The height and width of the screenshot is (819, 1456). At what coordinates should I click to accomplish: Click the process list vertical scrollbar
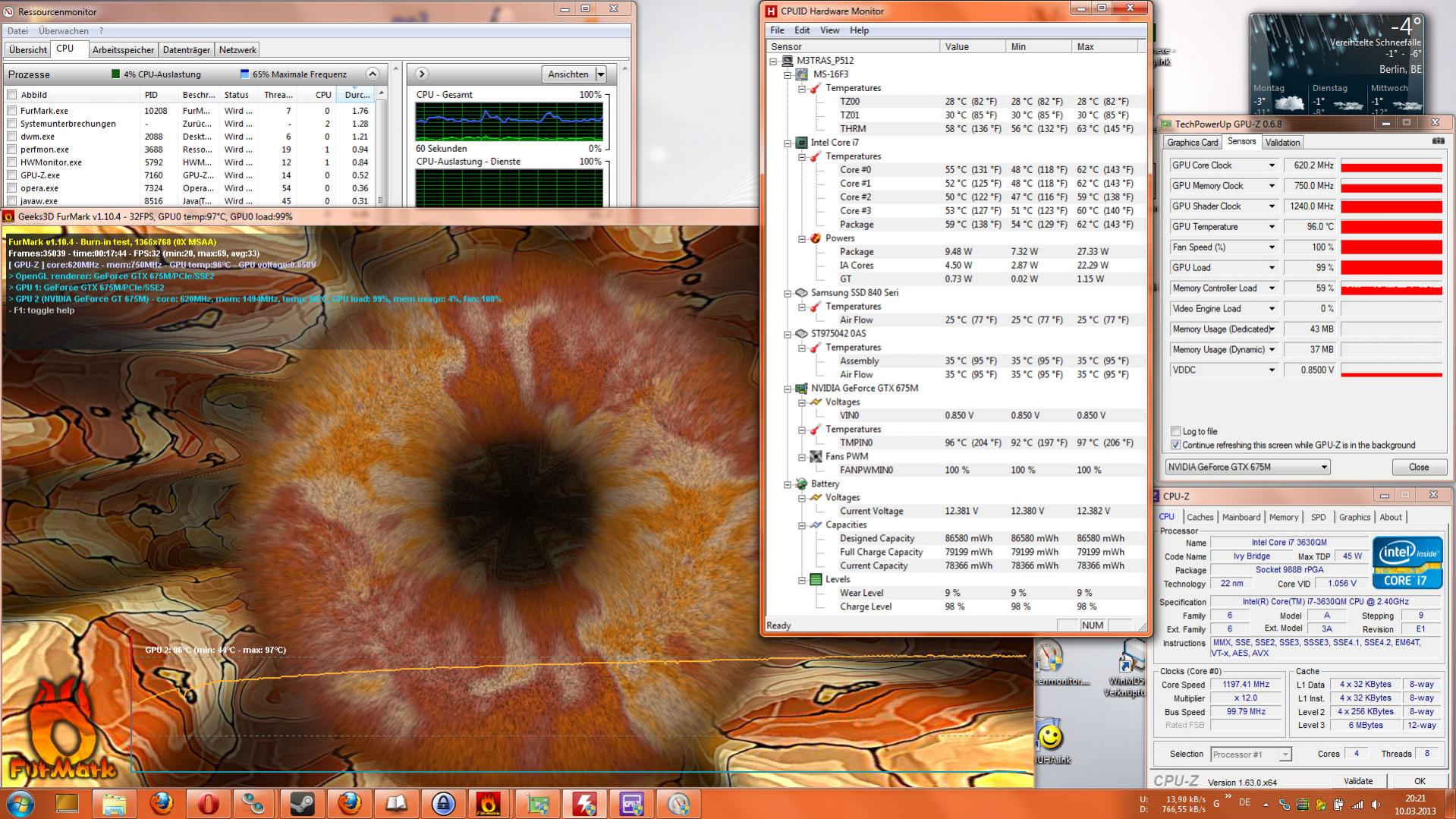point(381,146)
